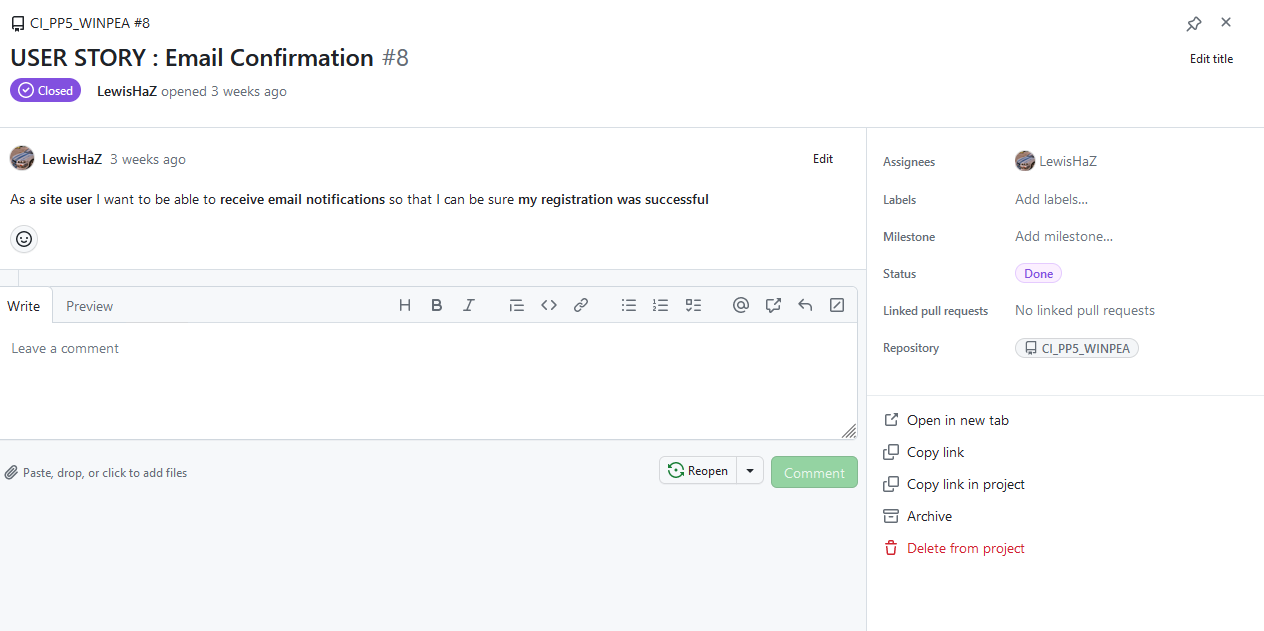Insert a task list
Image resolution: width=1264 pixels, height=631 pixels.
(x=693, y=306)
